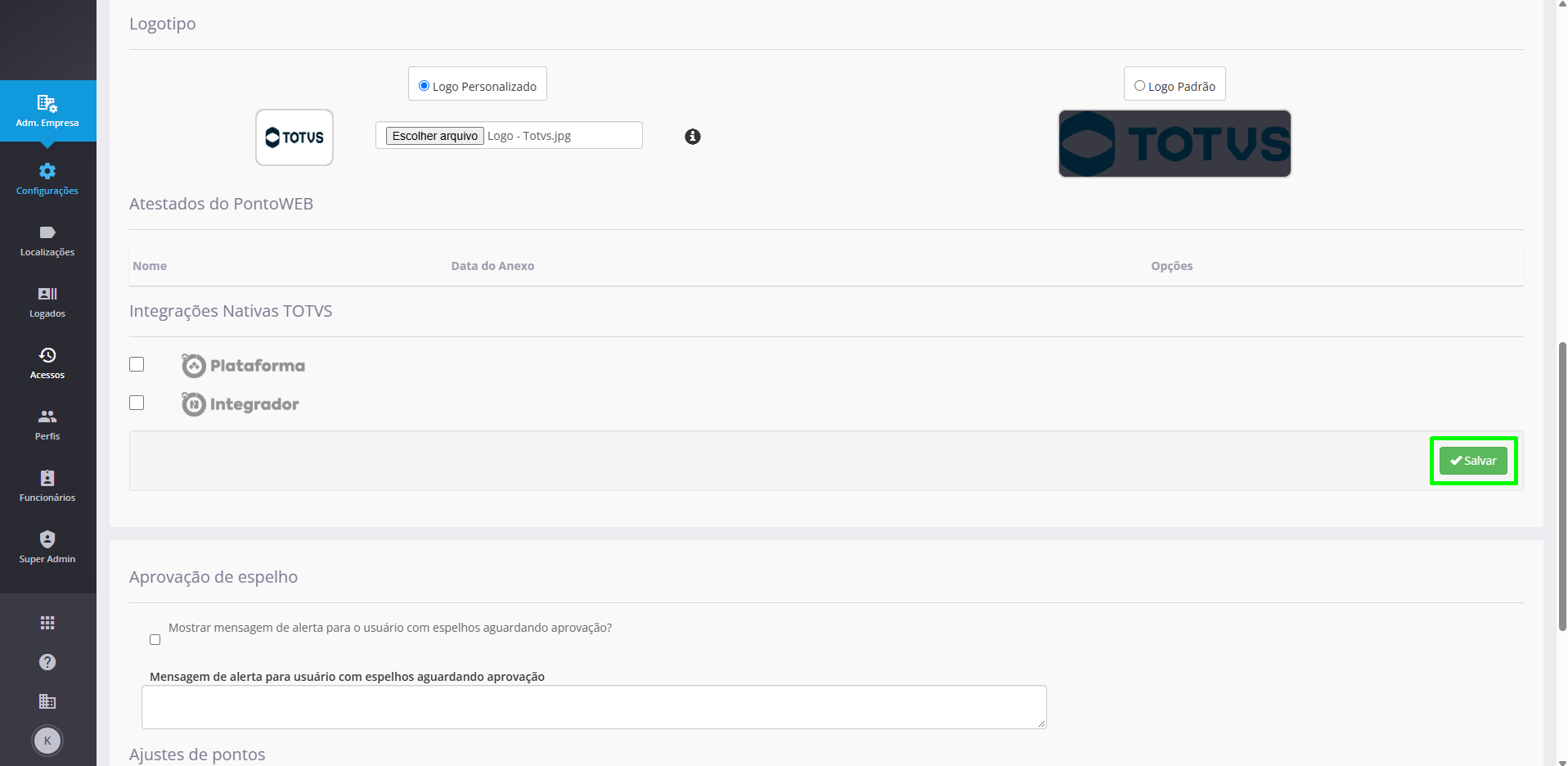This screenshot has height=766, width=1568.
Task: Open the user avatar K menu
Action: point(47,741)
